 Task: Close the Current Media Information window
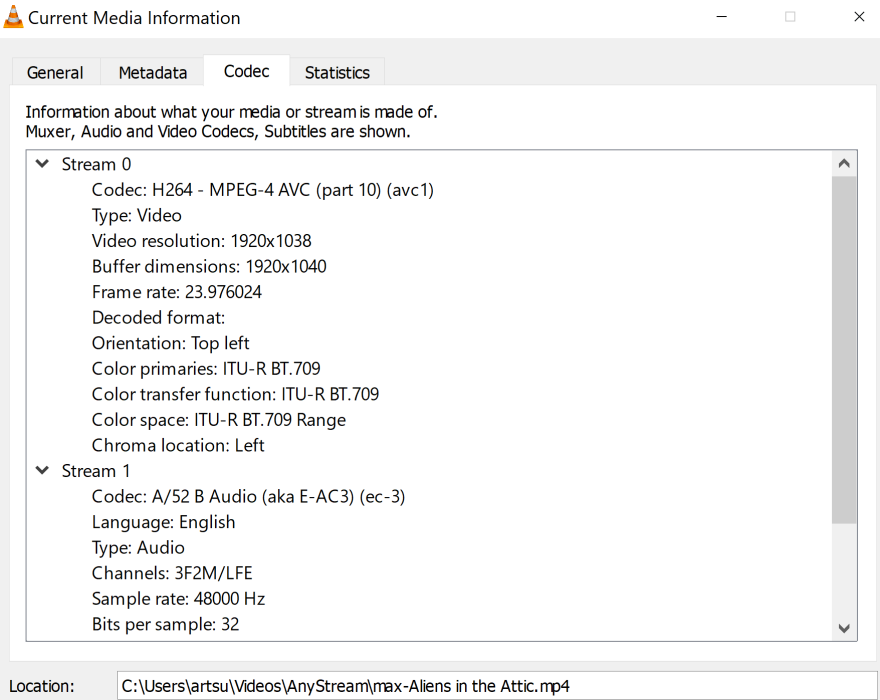(859, 17)
